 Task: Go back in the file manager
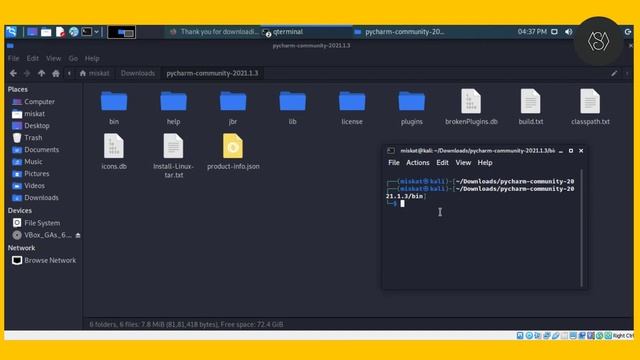pos(13,73)
